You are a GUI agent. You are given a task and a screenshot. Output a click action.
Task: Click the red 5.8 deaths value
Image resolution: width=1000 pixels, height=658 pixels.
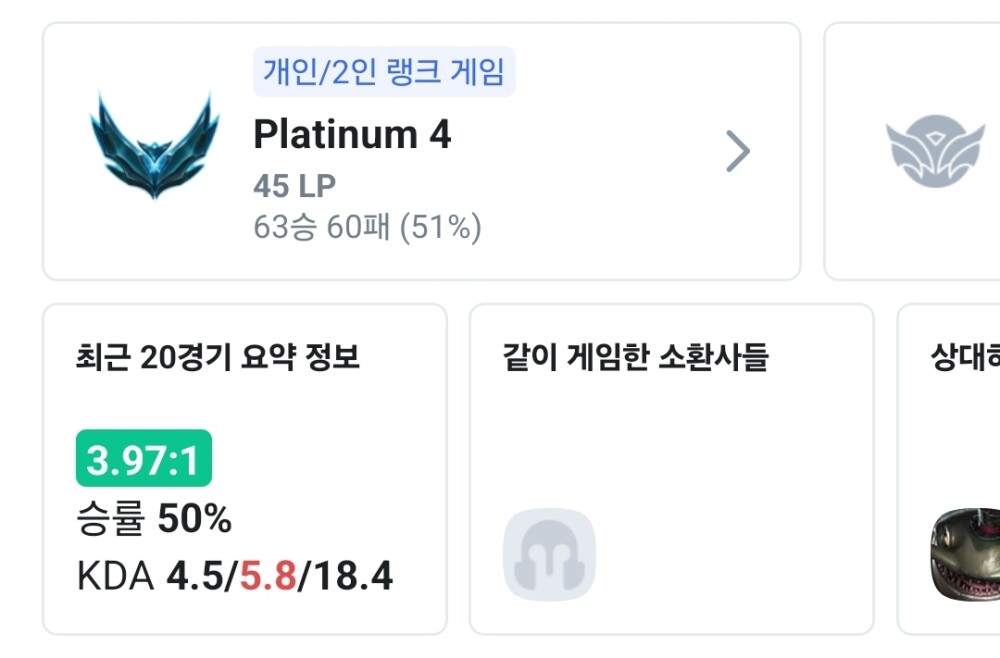coord(268,577)
